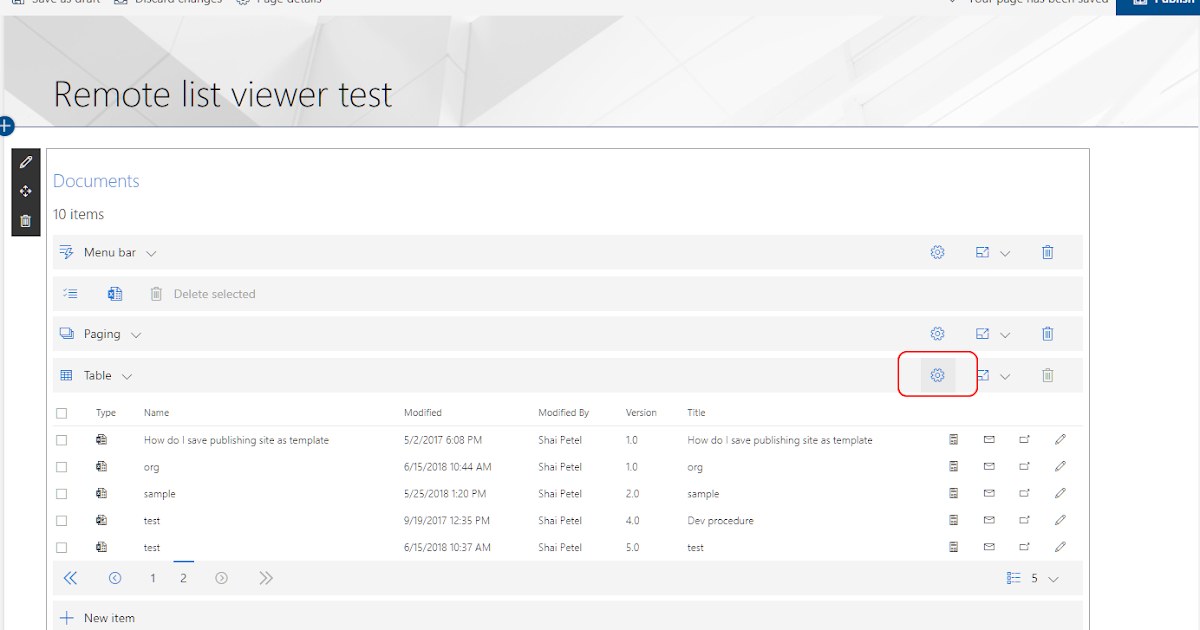Screen dimensions: 1200x630
Task: Open the circled Table settings gear
Action: coord(937,375)
